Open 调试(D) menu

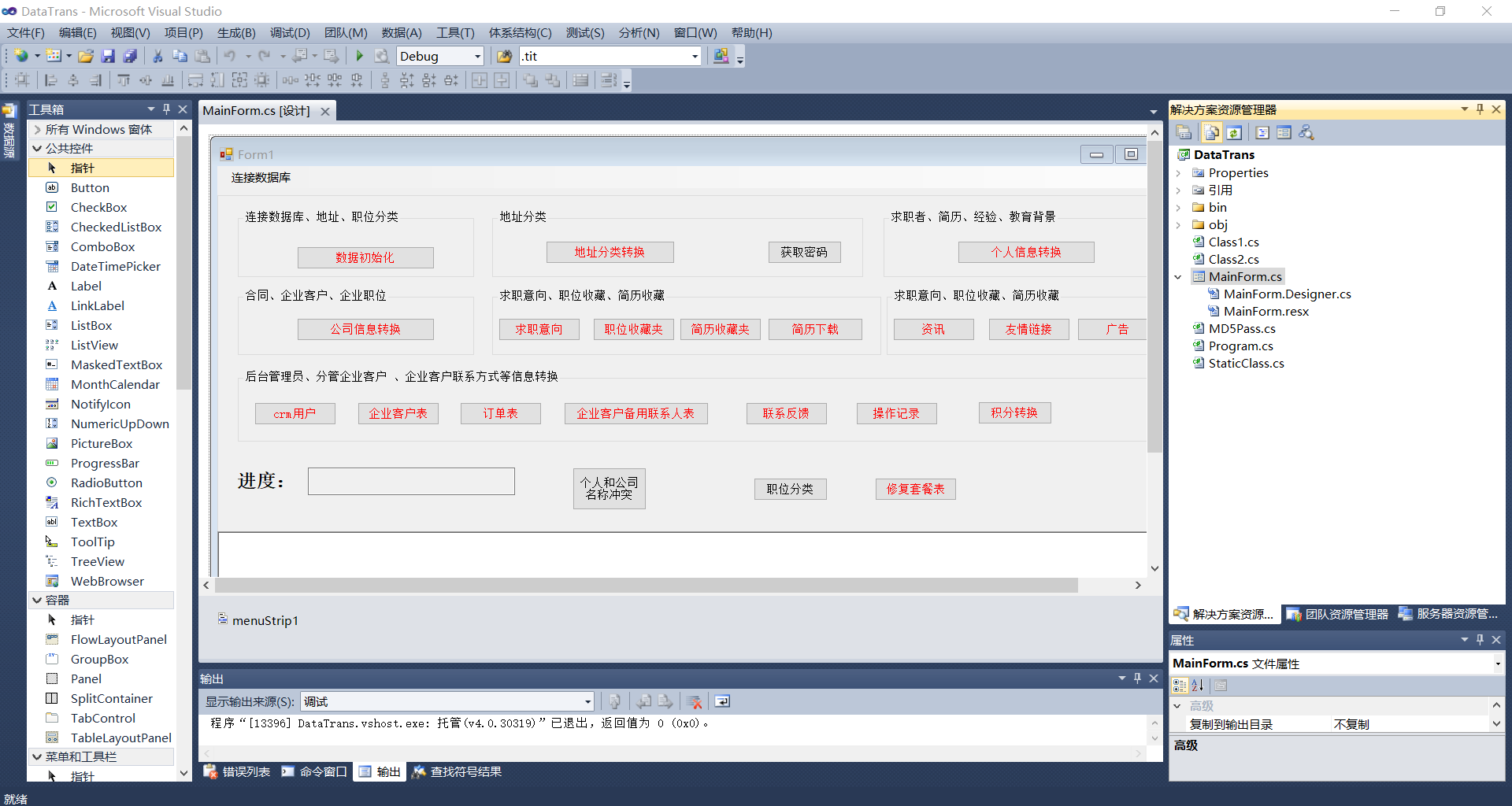tap(290, 33)
